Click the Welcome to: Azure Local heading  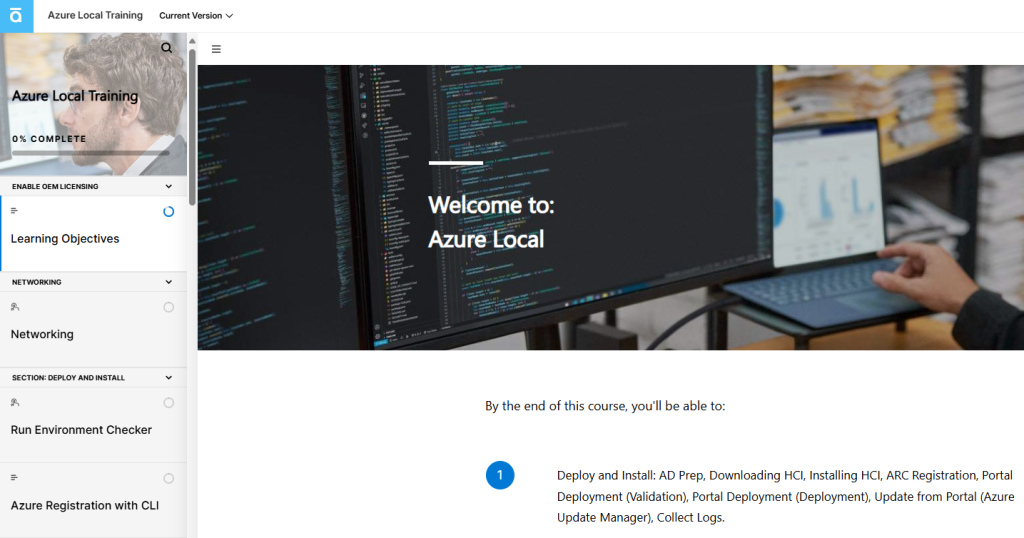pos(491,222)
